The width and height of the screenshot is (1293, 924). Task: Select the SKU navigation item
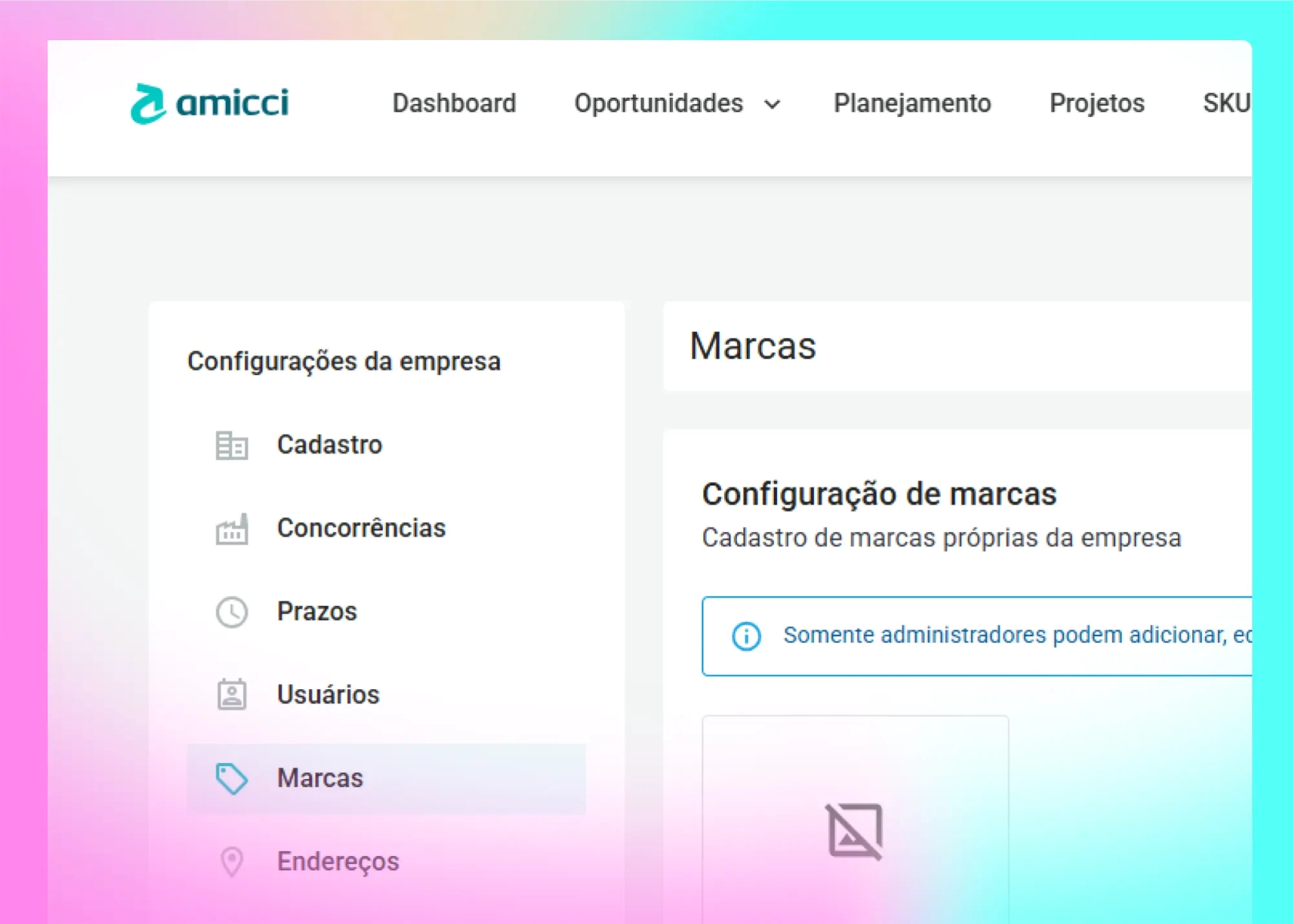click(1225, 104)
